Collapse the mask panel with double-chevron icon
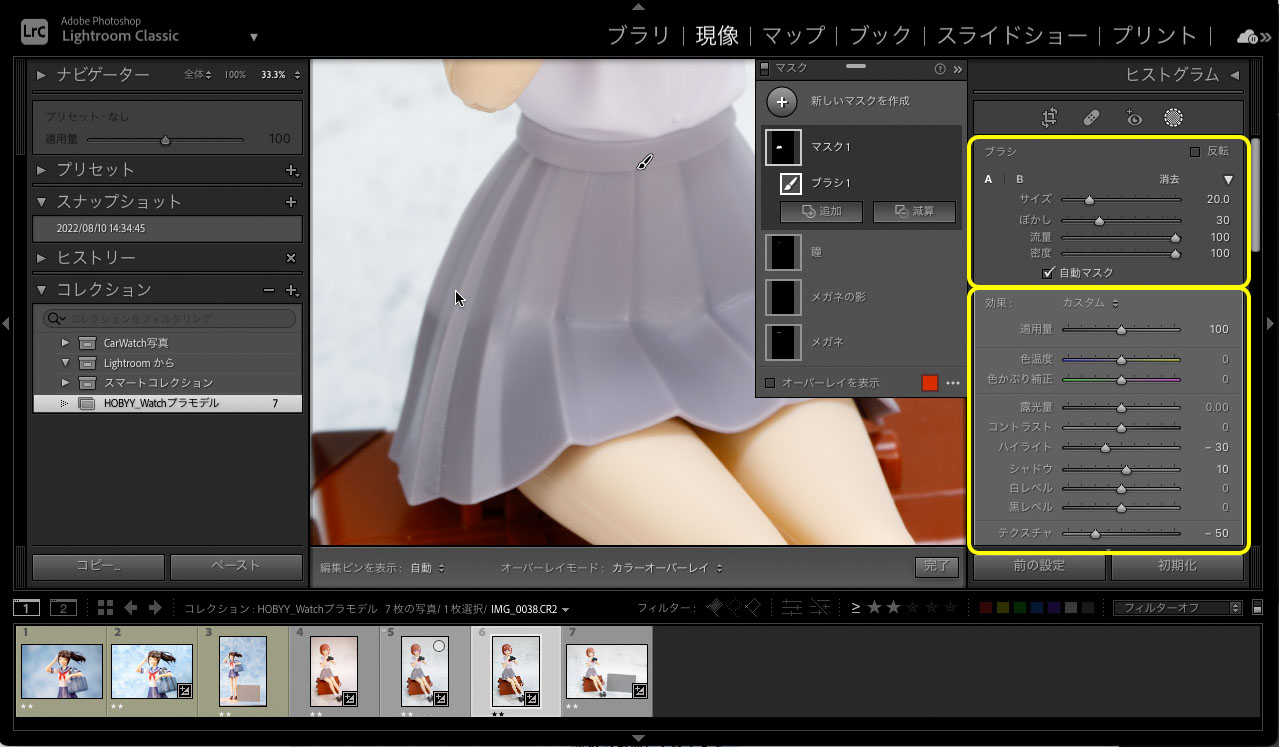The height and width of the screenshot is (747, 1279). click(x=957, y=69)
